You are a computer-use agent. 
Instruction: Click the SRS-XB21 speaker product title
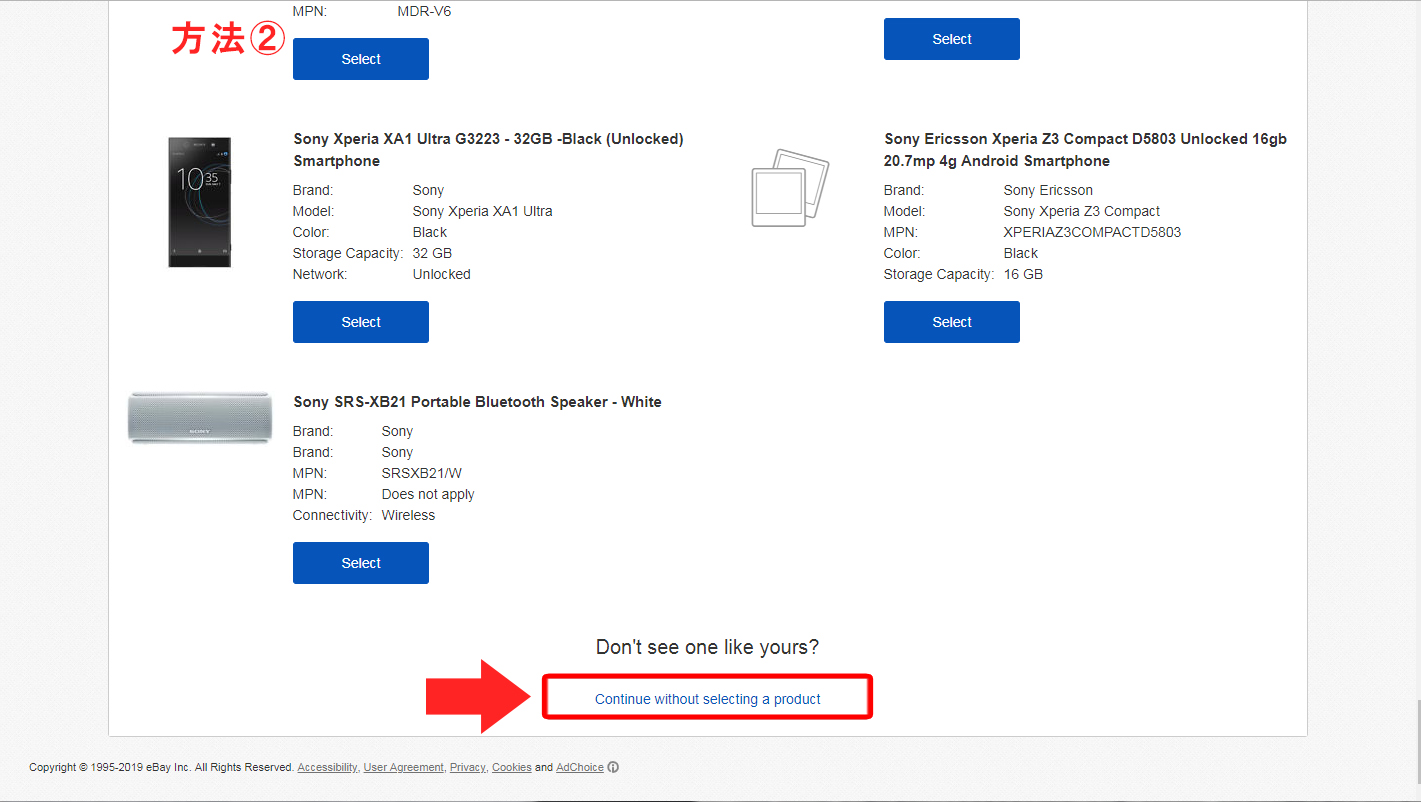(x=476, y=401)
